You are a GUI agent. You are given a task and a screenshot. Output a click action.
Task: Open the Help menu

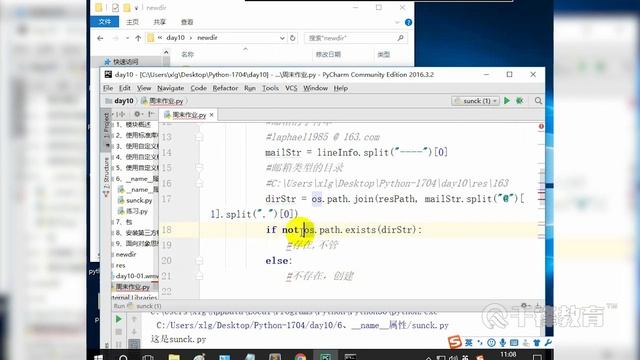(x=341, y=88)
